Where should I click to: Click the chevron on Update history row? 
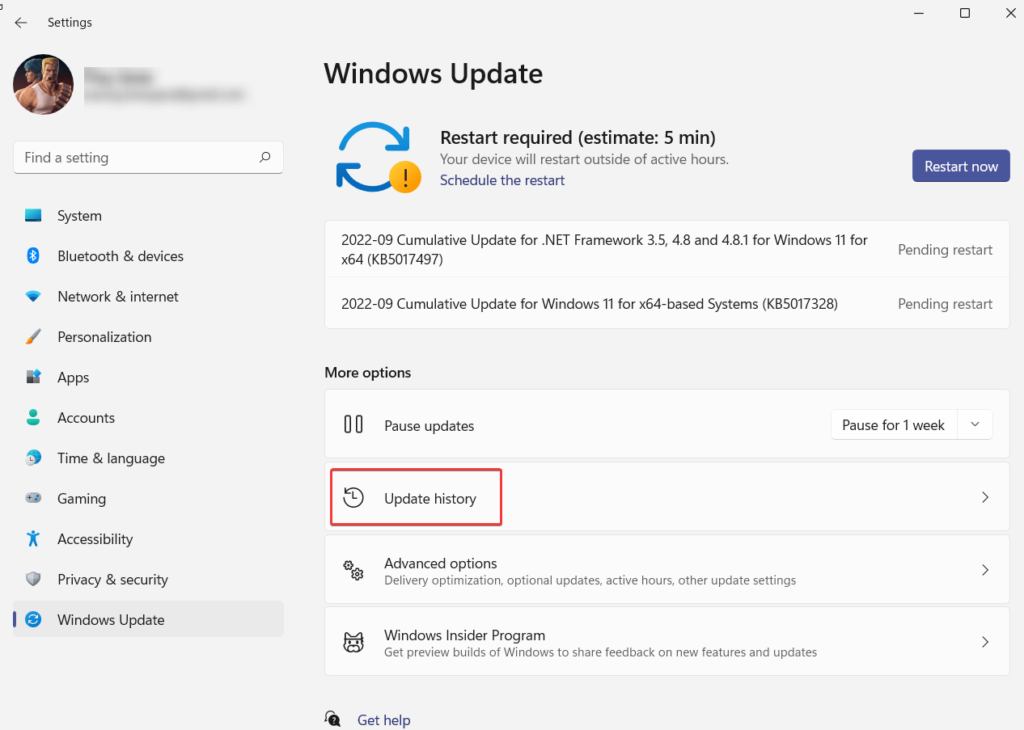[x=985, y=498]
